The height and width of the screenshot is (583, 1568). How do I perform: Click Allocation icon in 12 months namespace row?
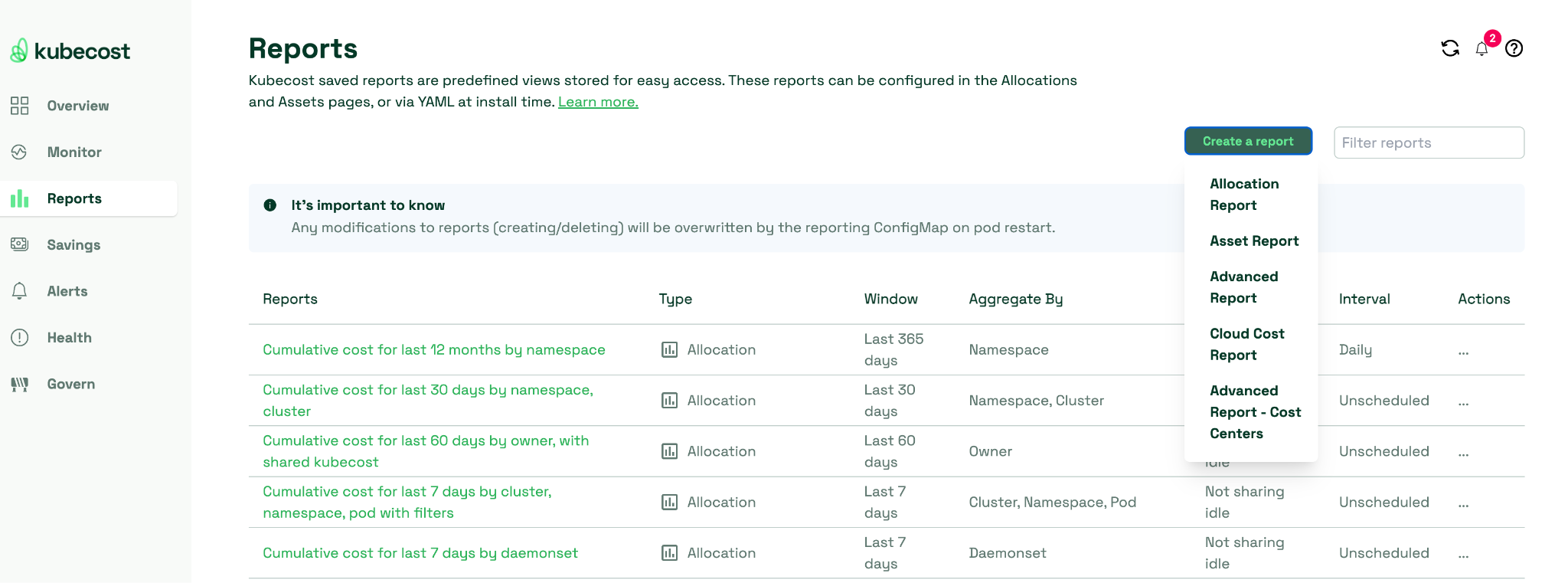tap(669, 350)
